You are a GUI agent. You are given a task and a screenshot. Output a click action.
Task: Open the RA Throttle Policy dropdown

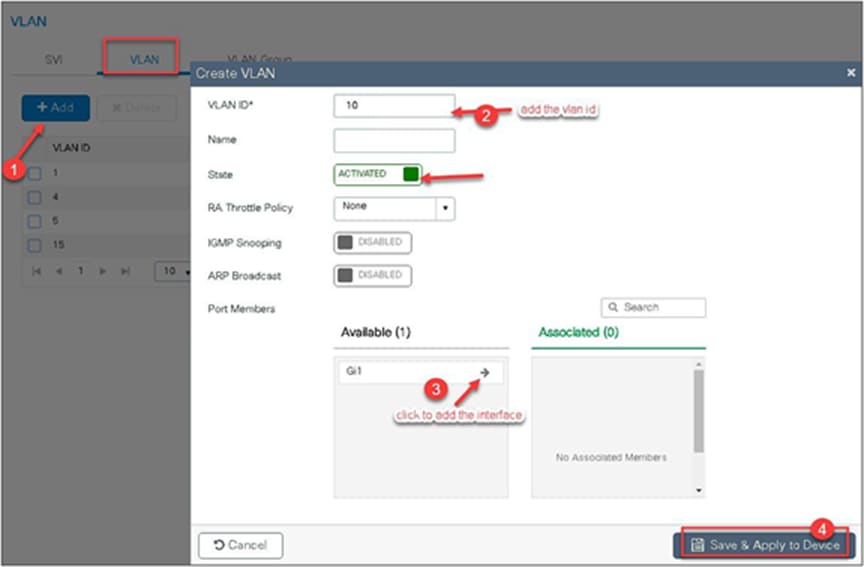pos(394,208)
